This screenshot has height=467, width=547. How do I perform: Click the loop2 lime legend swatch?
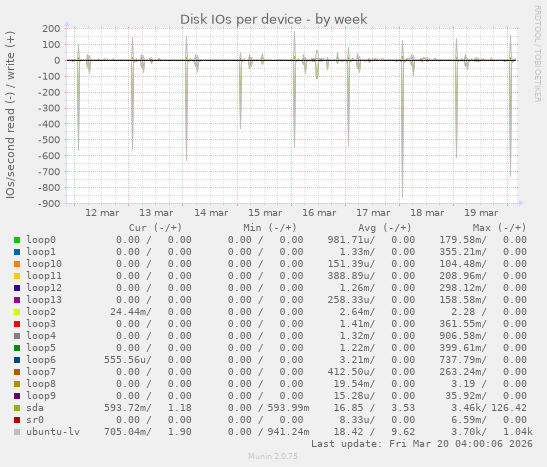[17, 312]
